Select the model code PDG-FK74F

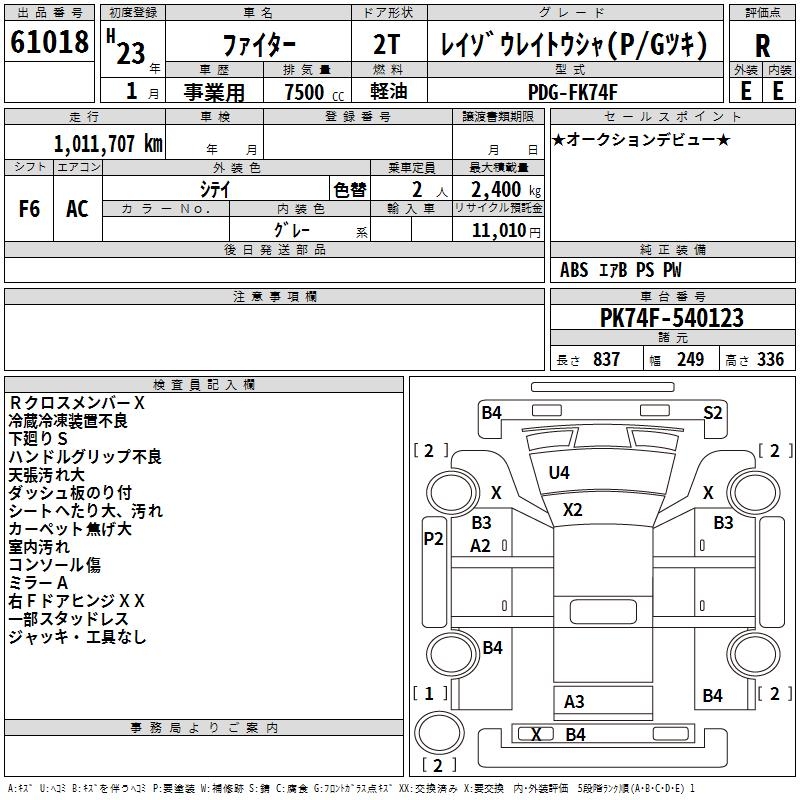(x=572, y=92)
